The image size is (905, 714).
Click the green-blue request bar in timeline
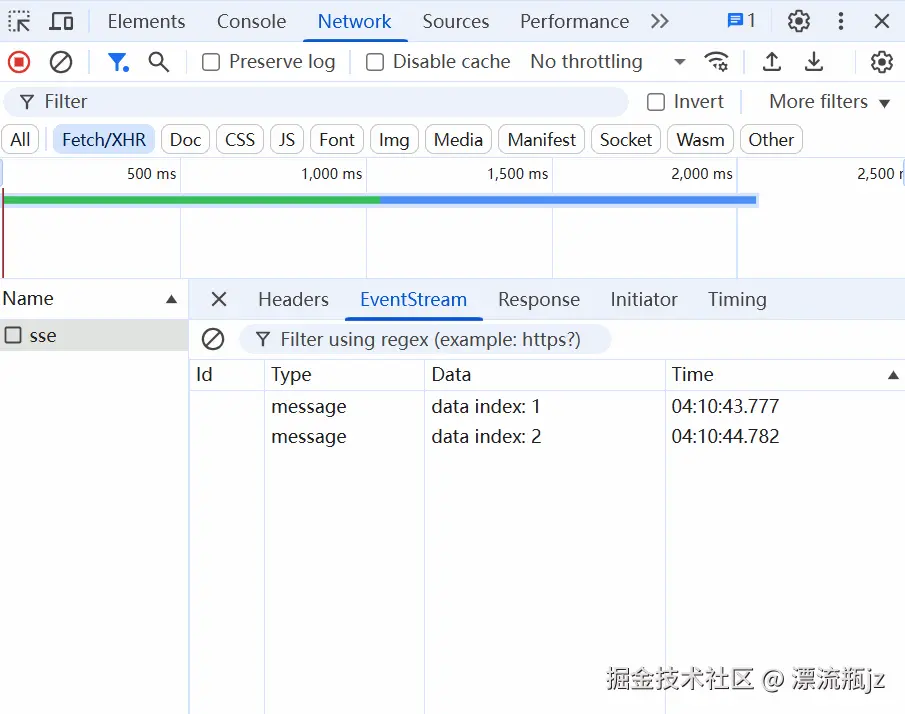tap(380, 200)
